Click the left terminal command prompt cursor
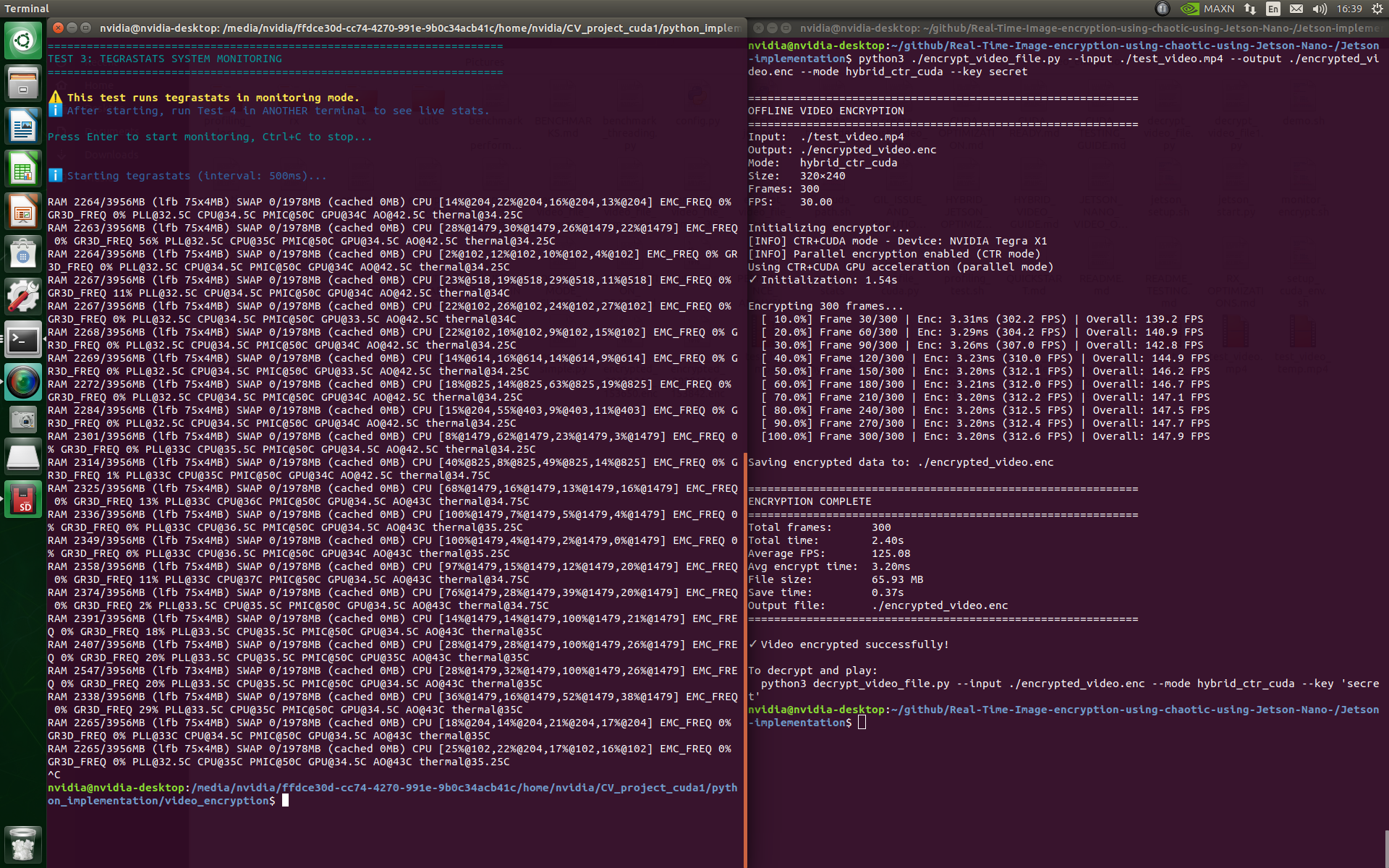Viewport: 1389px width, 868px height. tap(286, 801)
